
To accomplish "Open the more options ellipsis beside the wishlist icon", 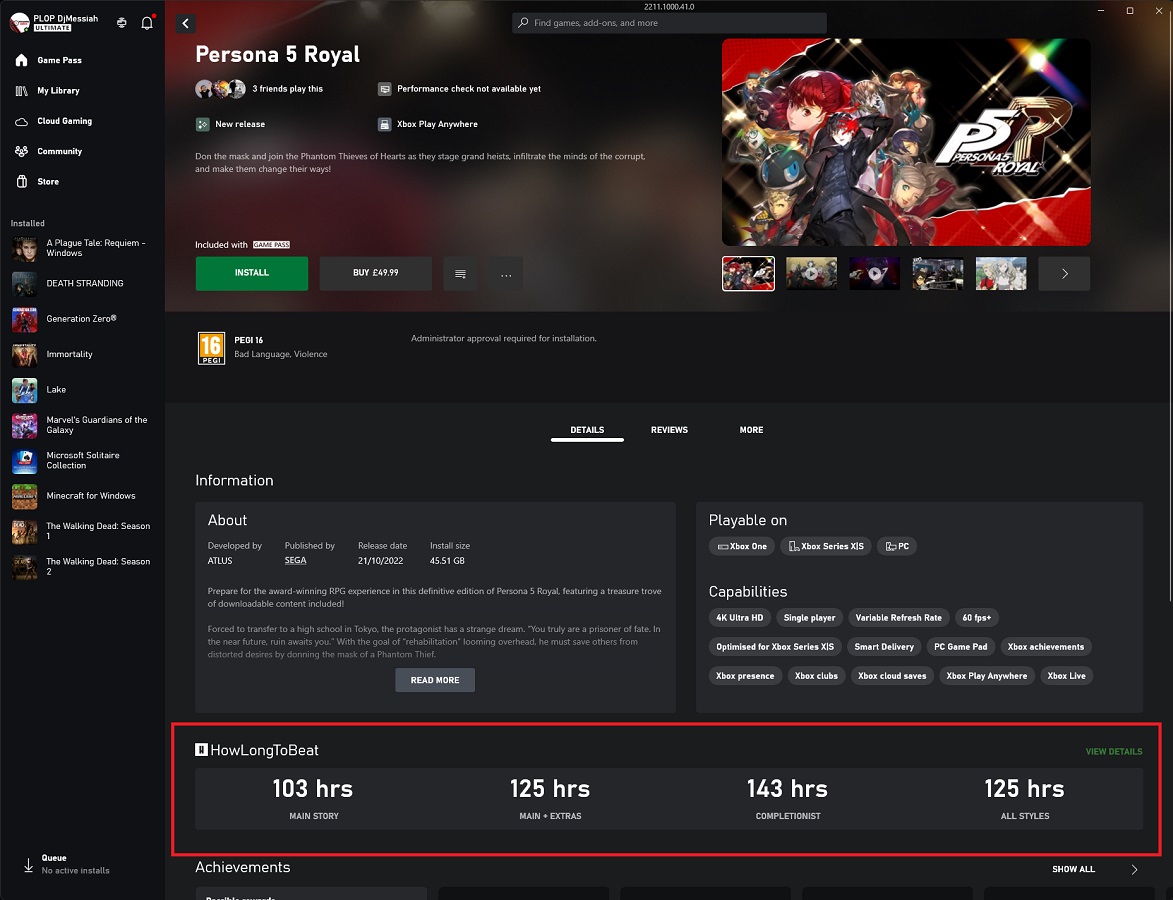I will 506,273.
